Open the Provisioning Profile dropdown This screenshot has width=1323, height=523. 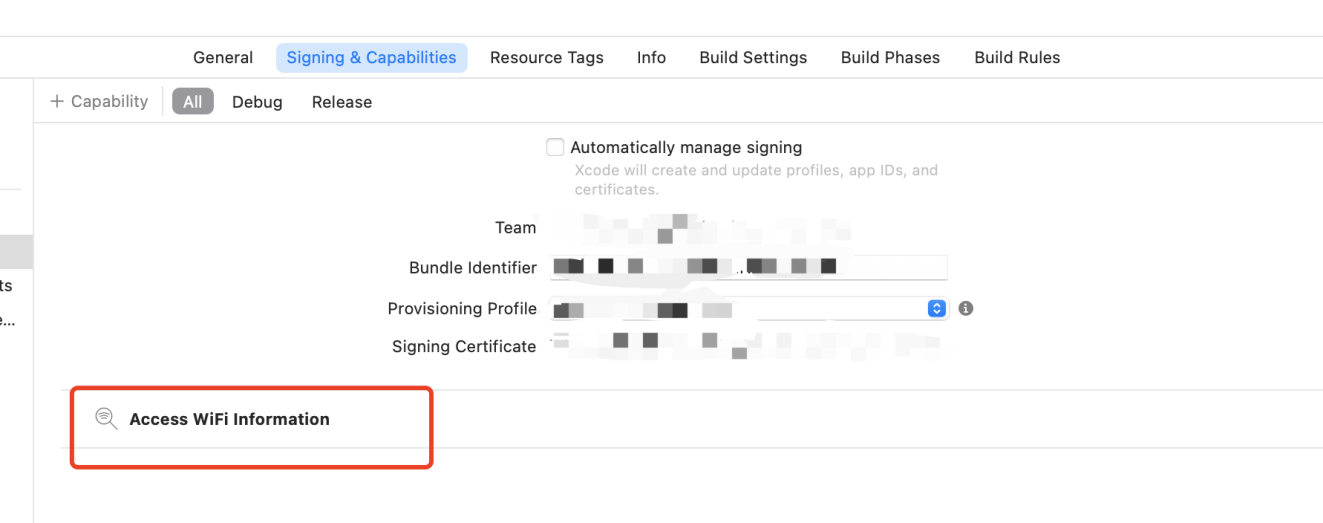(x=748, y=308)
